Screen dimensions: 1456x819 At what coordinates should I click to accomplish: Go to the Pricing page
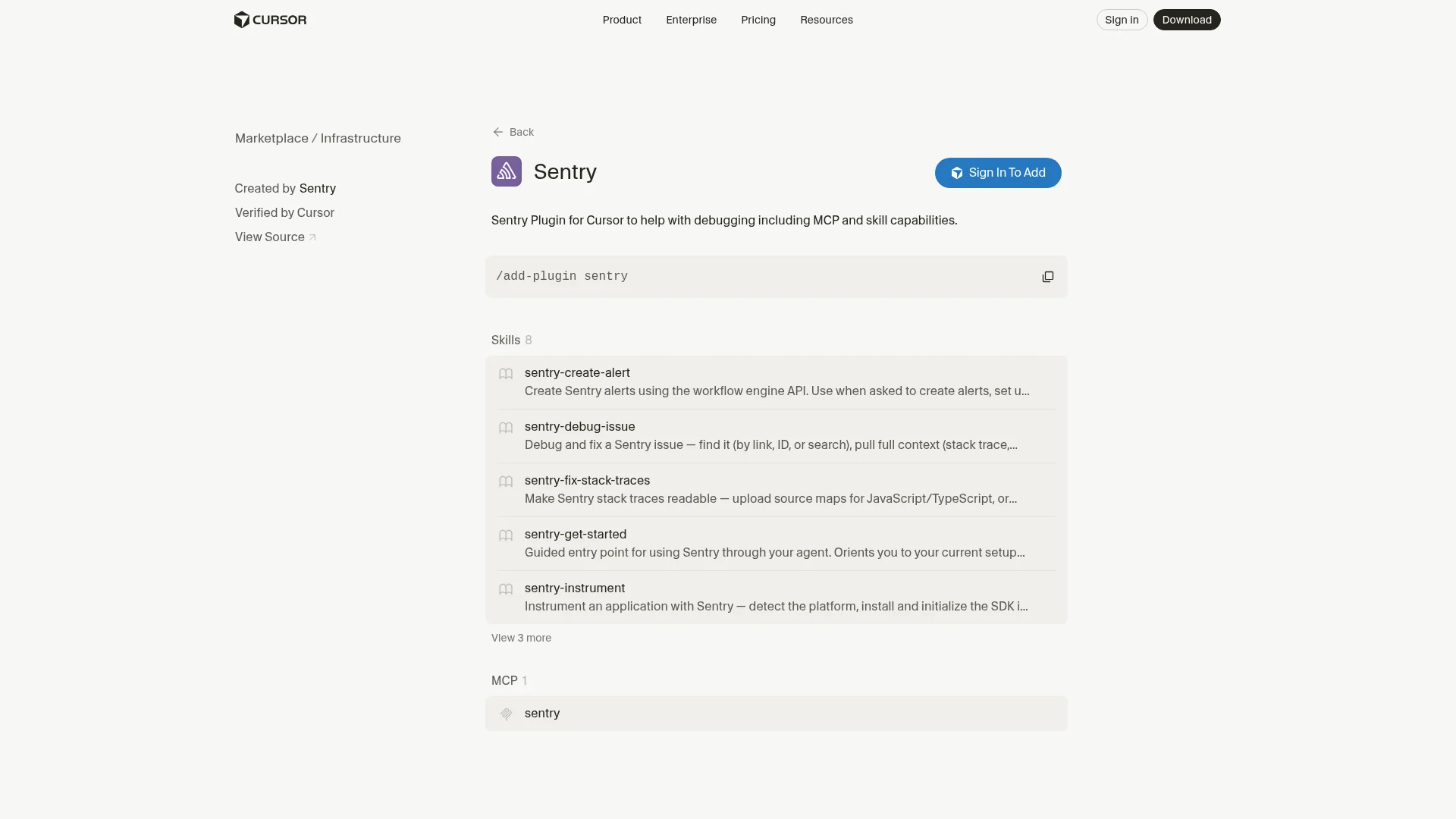[758, 20]
